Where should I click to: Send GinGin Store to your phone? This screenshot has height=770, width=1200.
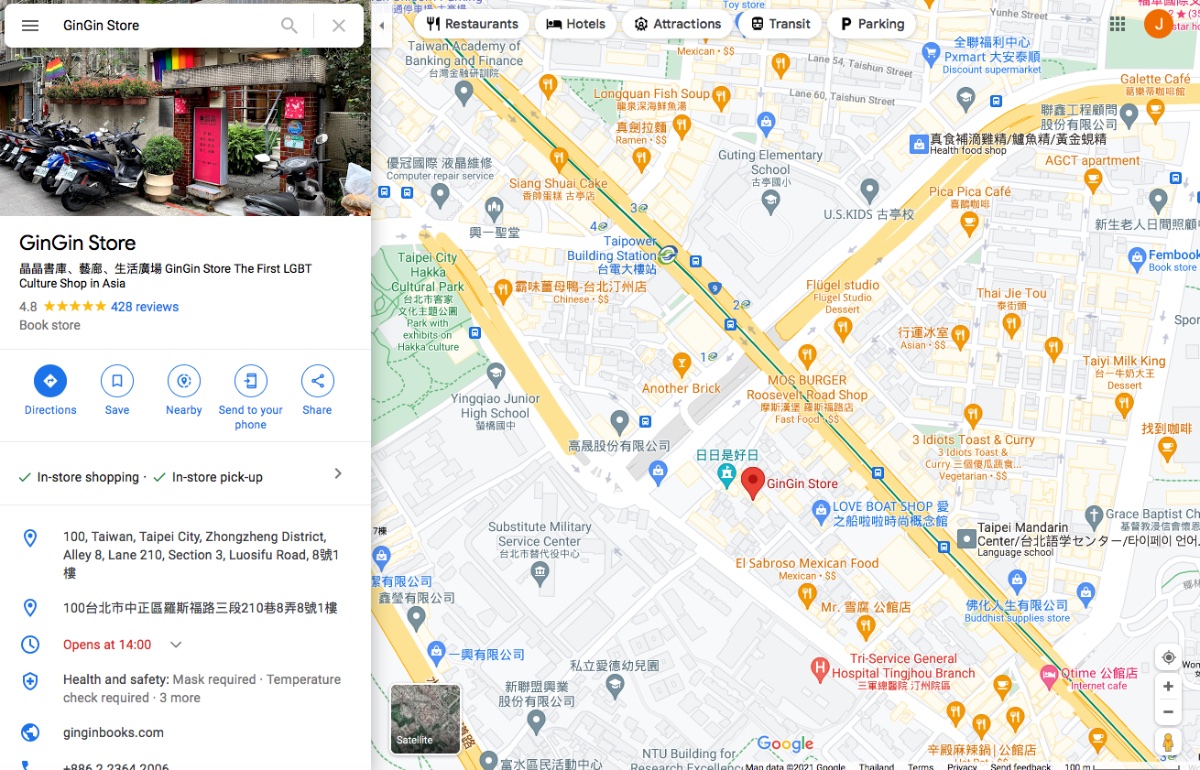click(x=251, y=397)
